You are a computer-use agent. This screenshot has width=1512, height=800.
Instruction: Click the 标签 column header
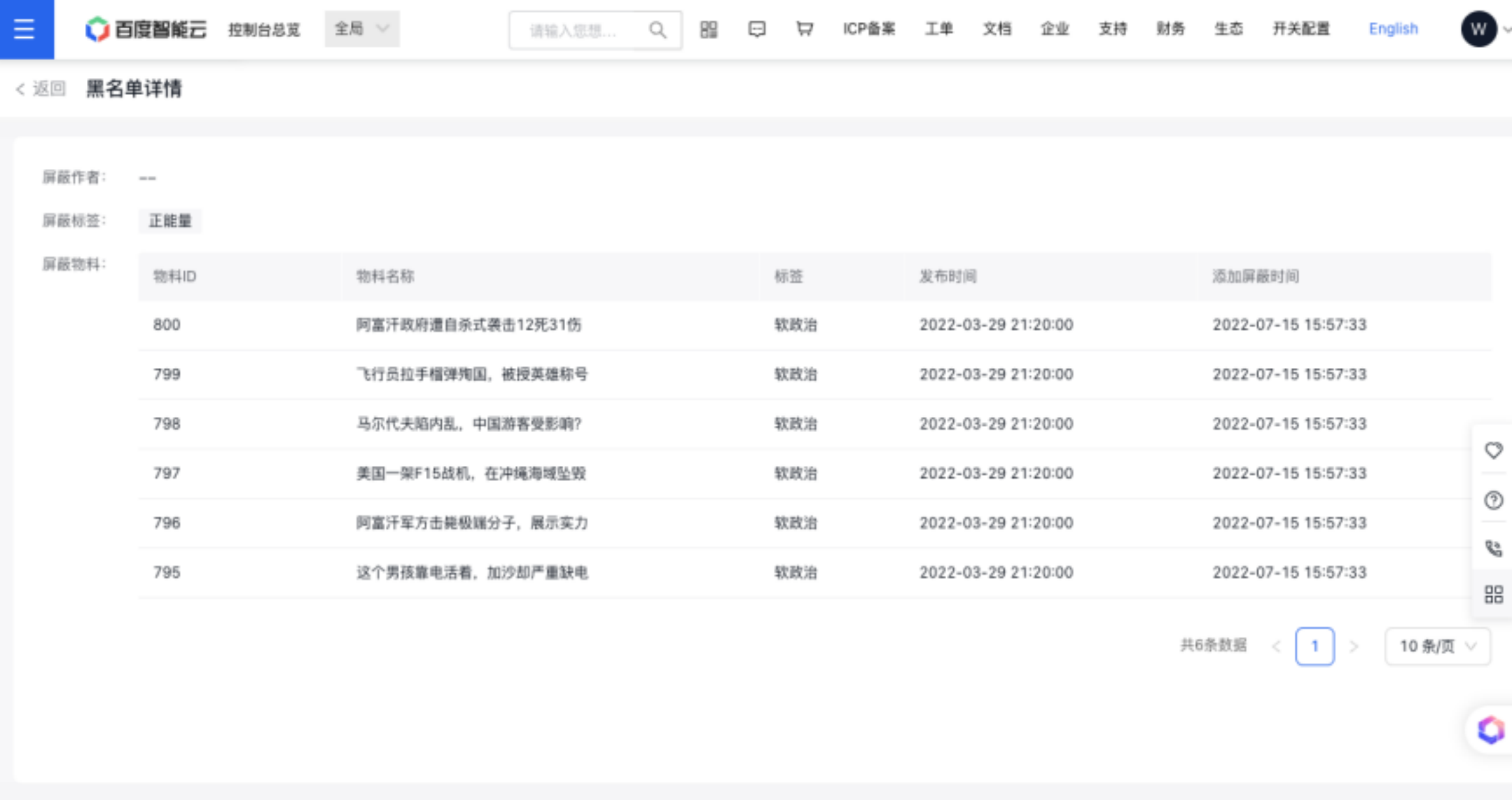point(788,276)
